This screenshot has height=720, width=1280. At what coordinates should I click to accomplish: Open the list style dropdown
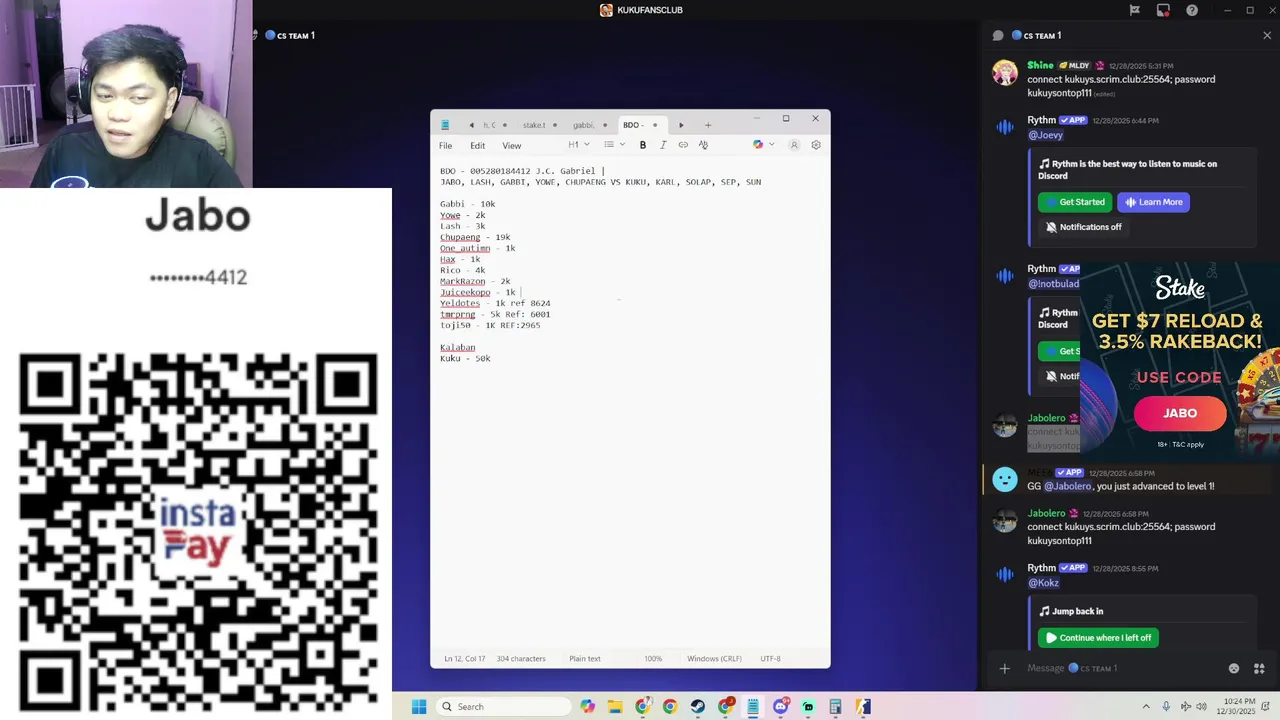tap(614, 145)
